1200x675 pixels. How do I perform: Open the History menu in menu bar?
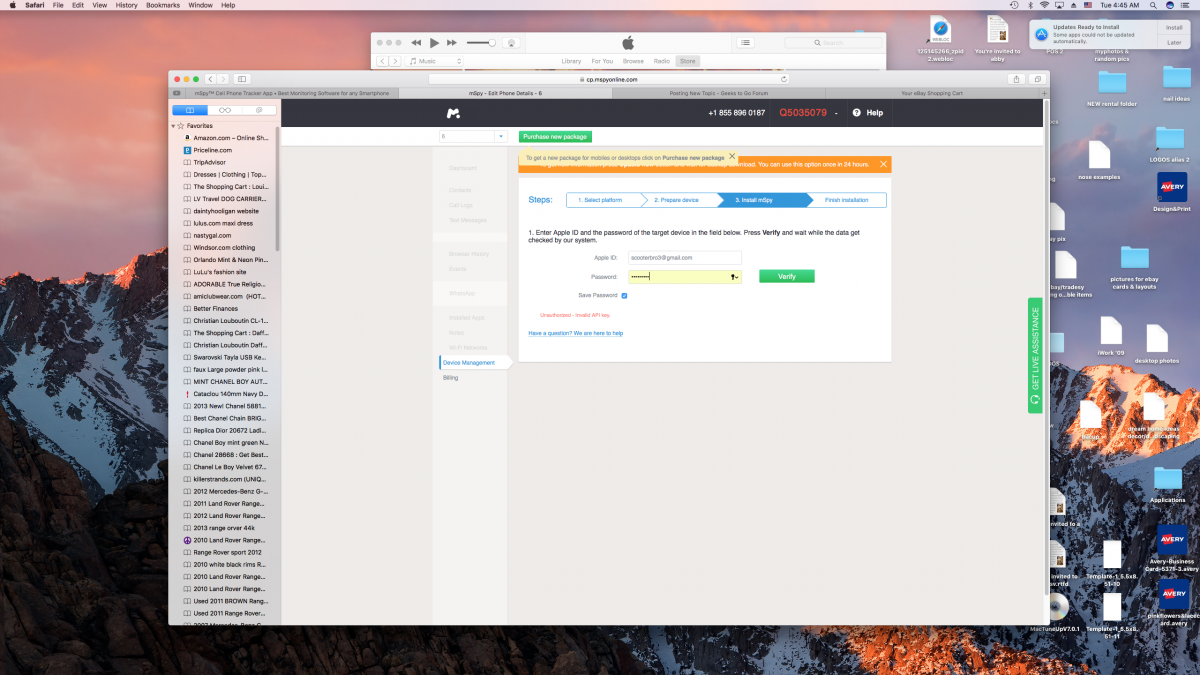click(x=126, y=5)
